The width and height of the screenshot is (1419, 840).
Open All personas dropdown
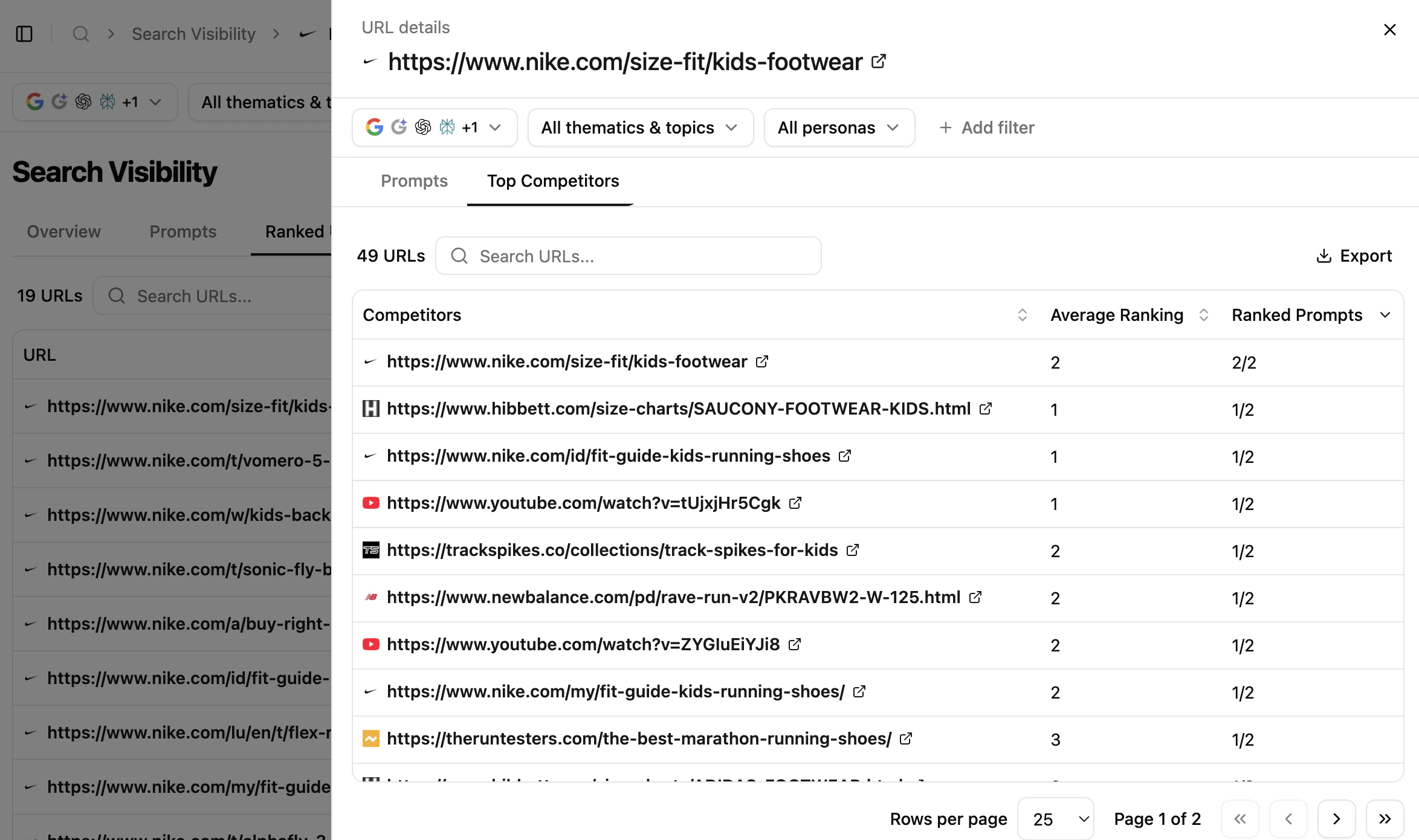click(x=839, y=128)
